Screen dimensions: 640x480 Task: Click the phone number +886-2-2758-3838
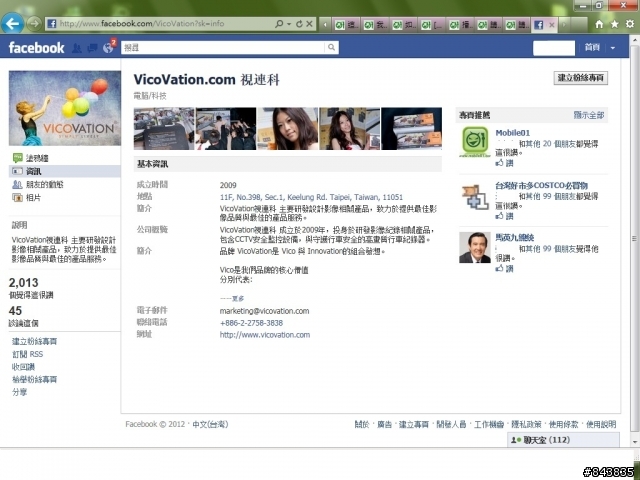coord(251,323)
